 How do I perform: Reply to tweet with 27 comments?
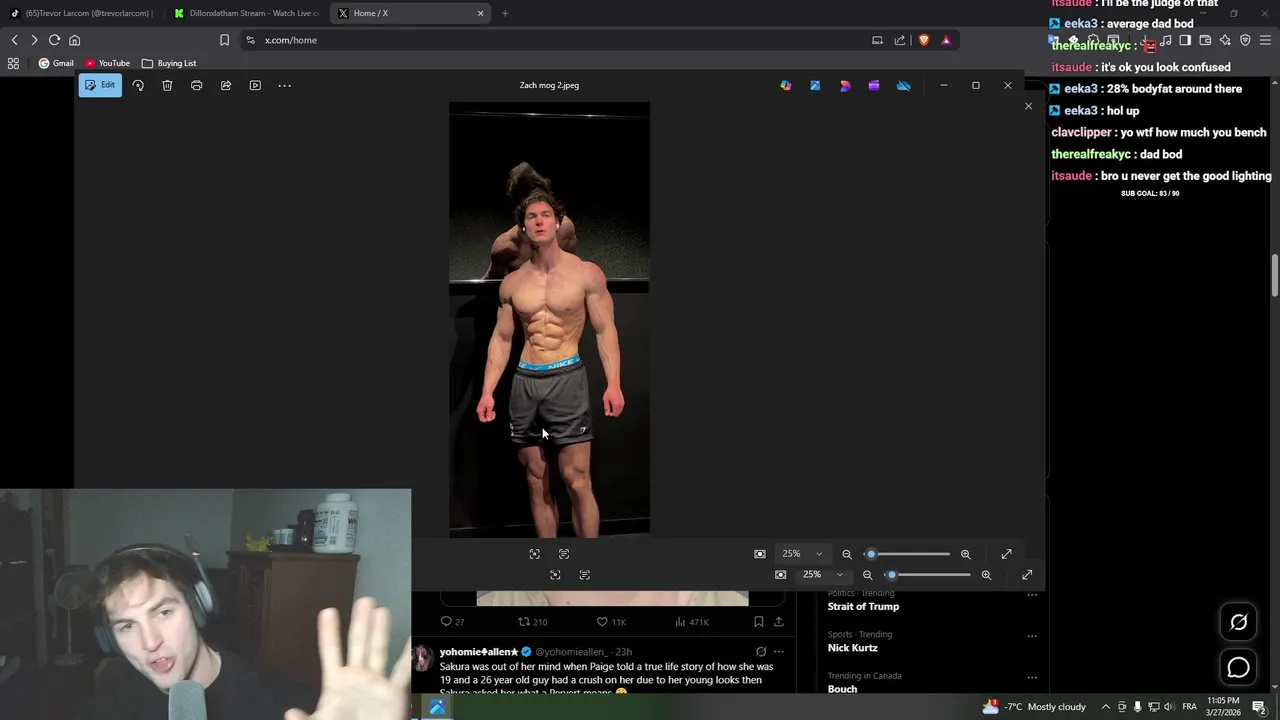click(453, 622)
